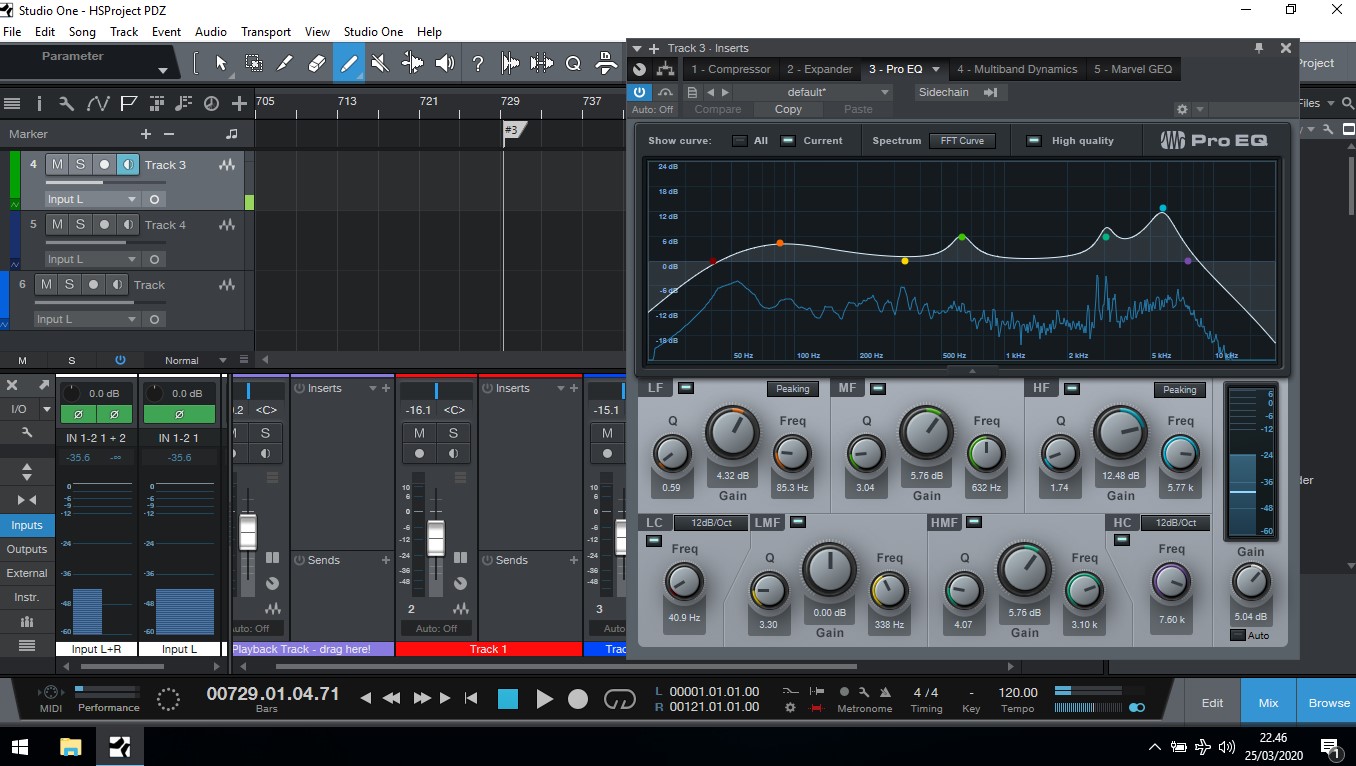This screenshot has width=1356, height=766.
Task: Activate the Mute tool
Action: click(x=380, y=62)
